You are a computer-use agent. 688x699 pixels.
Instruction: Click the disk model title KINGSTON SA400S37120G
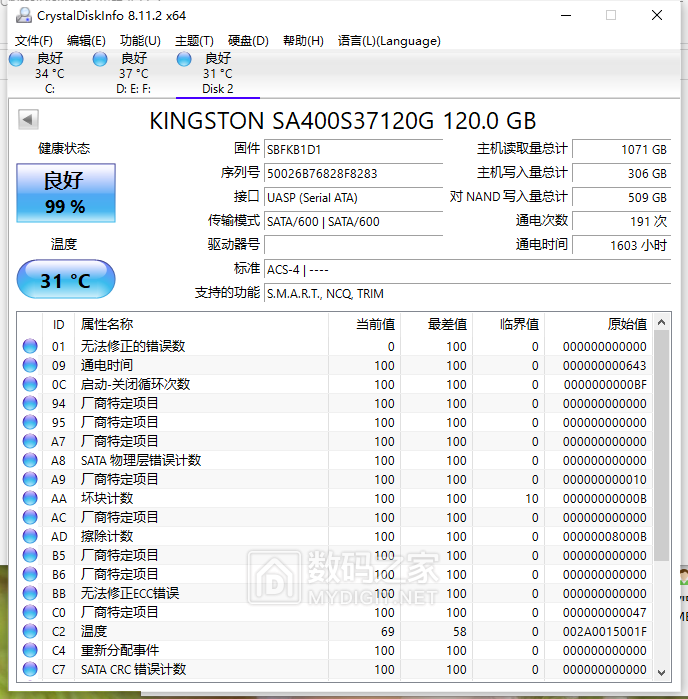[x=342, y=120]
